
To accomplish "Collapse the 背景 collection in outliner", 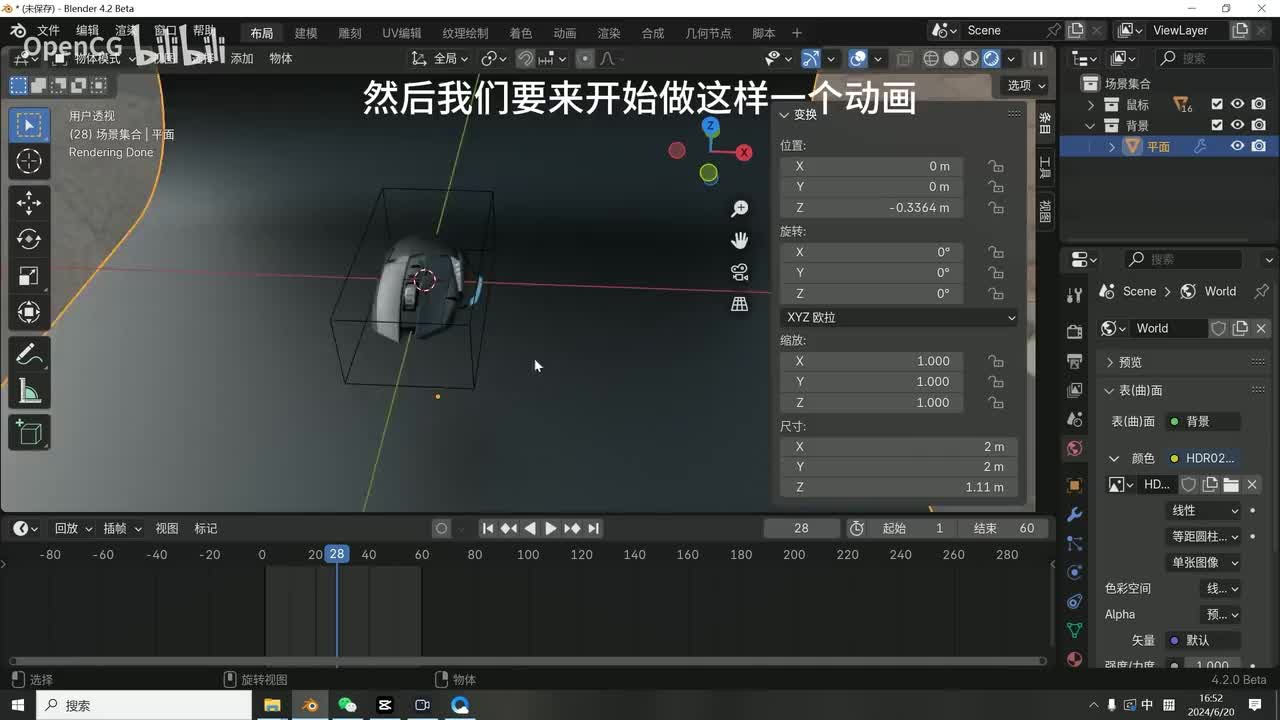I will pos(1091,125).
